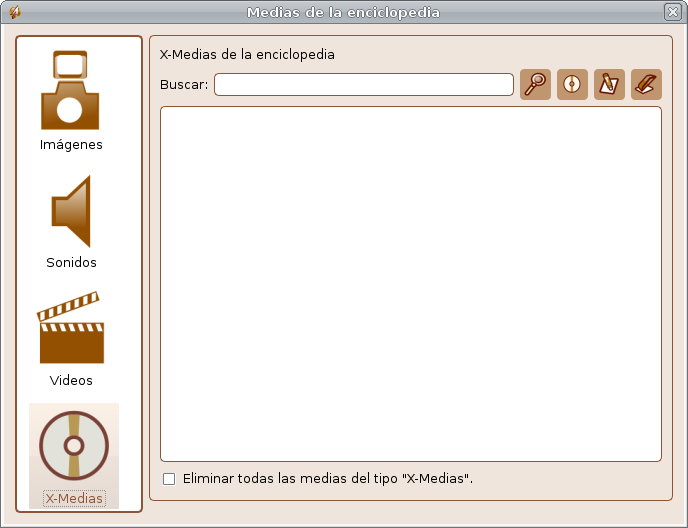The image size is (688, 528).
Task: Click the pencil-and-paper edit button
Action: 609,85
